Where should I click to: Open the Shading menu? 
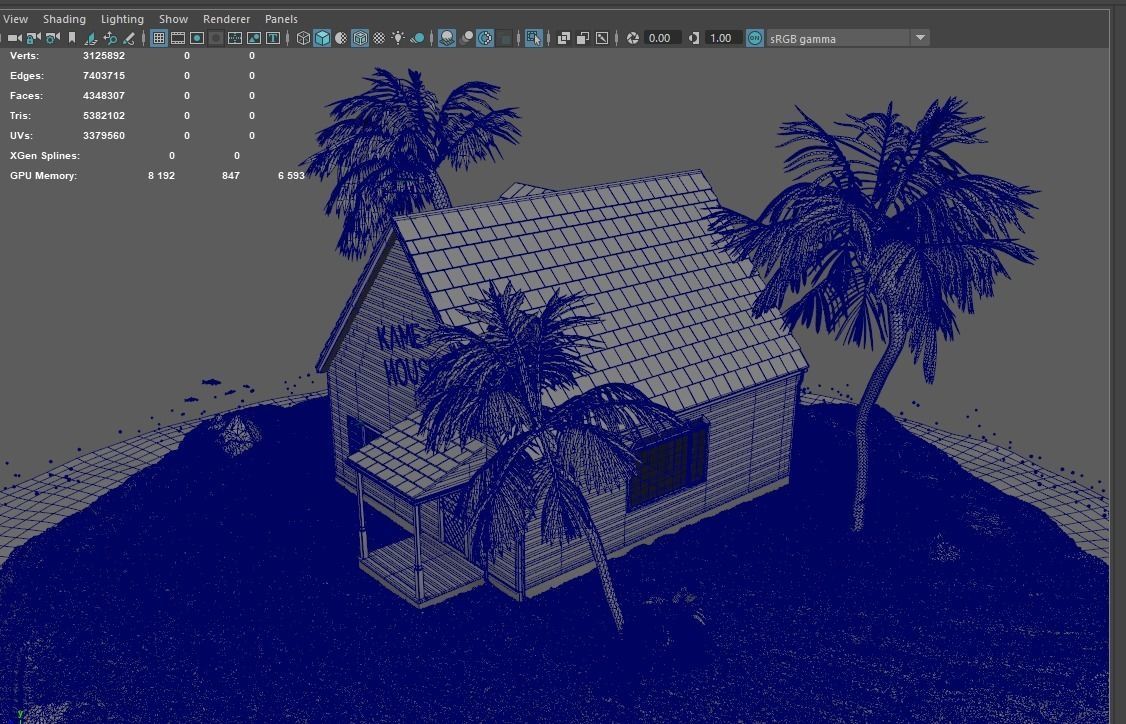pos(64,19)
